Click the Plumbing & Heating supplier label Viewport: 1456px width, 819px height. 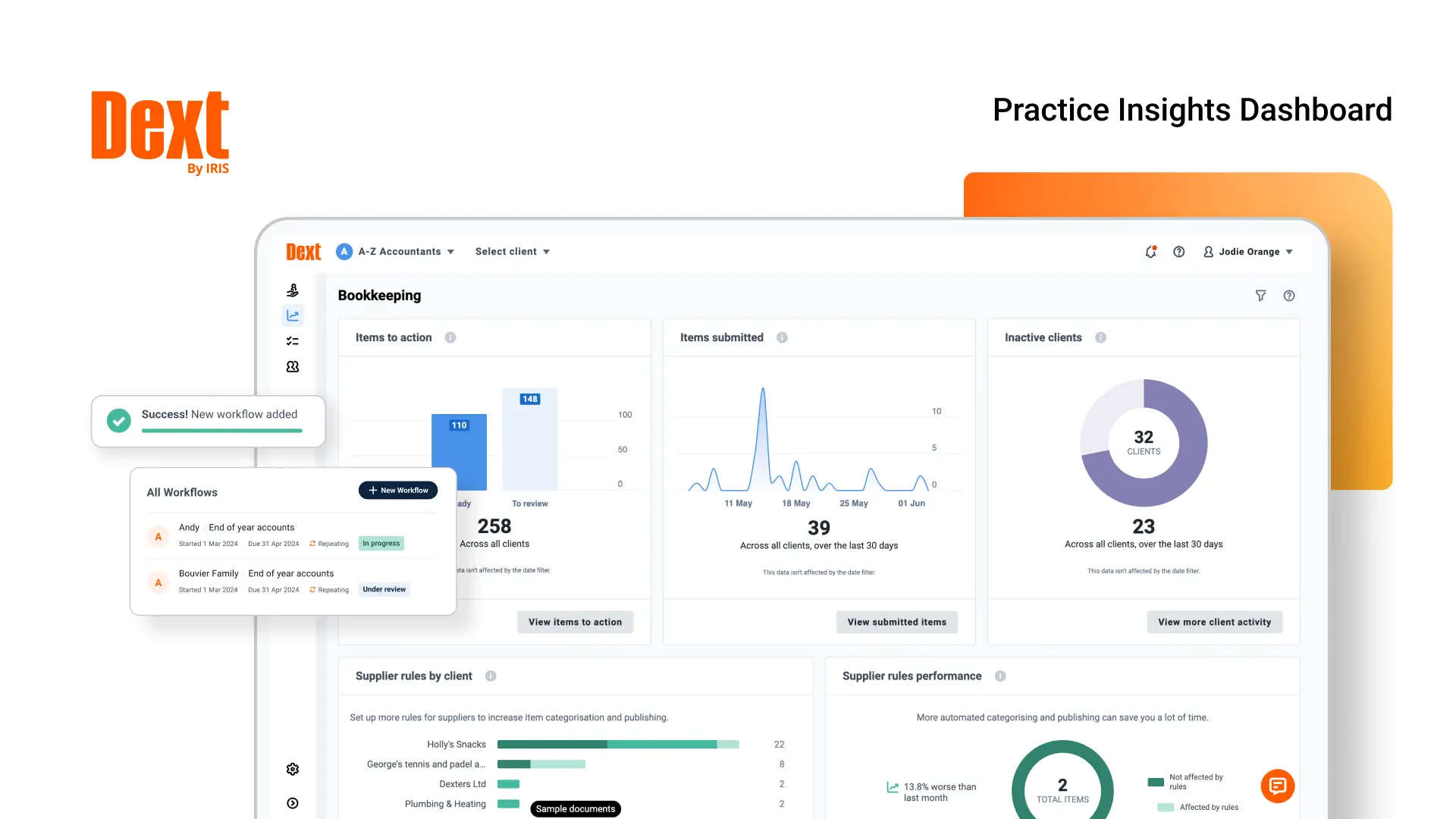point(445,804)
